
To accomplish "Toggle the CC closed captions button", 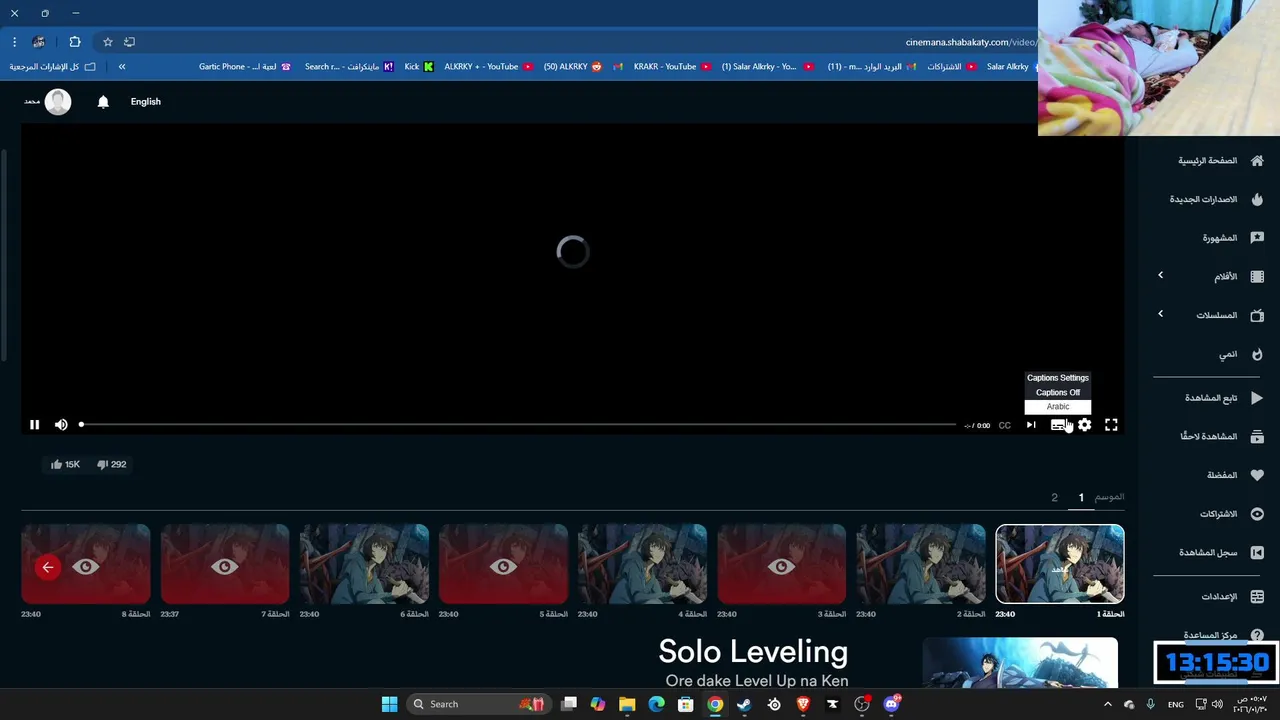I will point(1004,425).
